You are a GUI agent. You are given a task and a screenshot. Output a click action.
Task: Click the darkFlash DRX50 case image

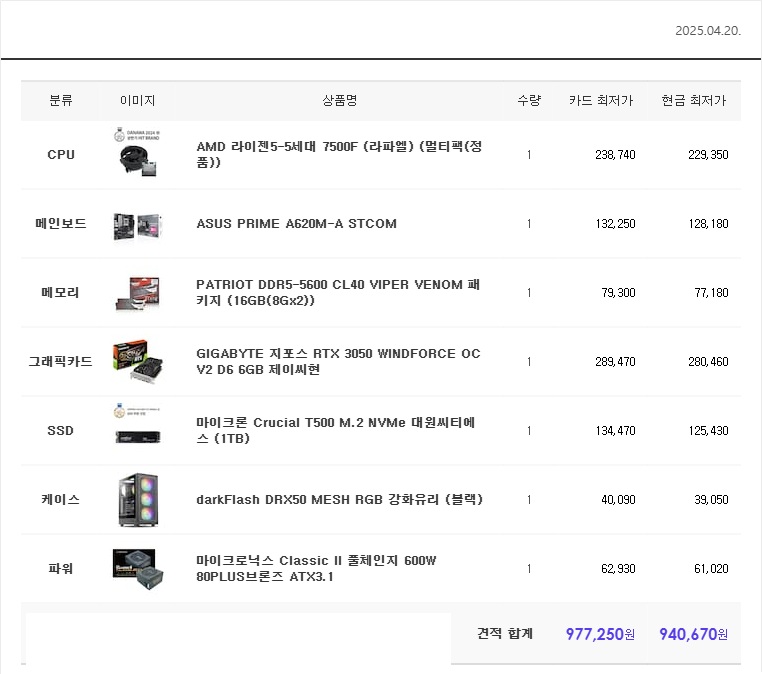click(137, 500)
